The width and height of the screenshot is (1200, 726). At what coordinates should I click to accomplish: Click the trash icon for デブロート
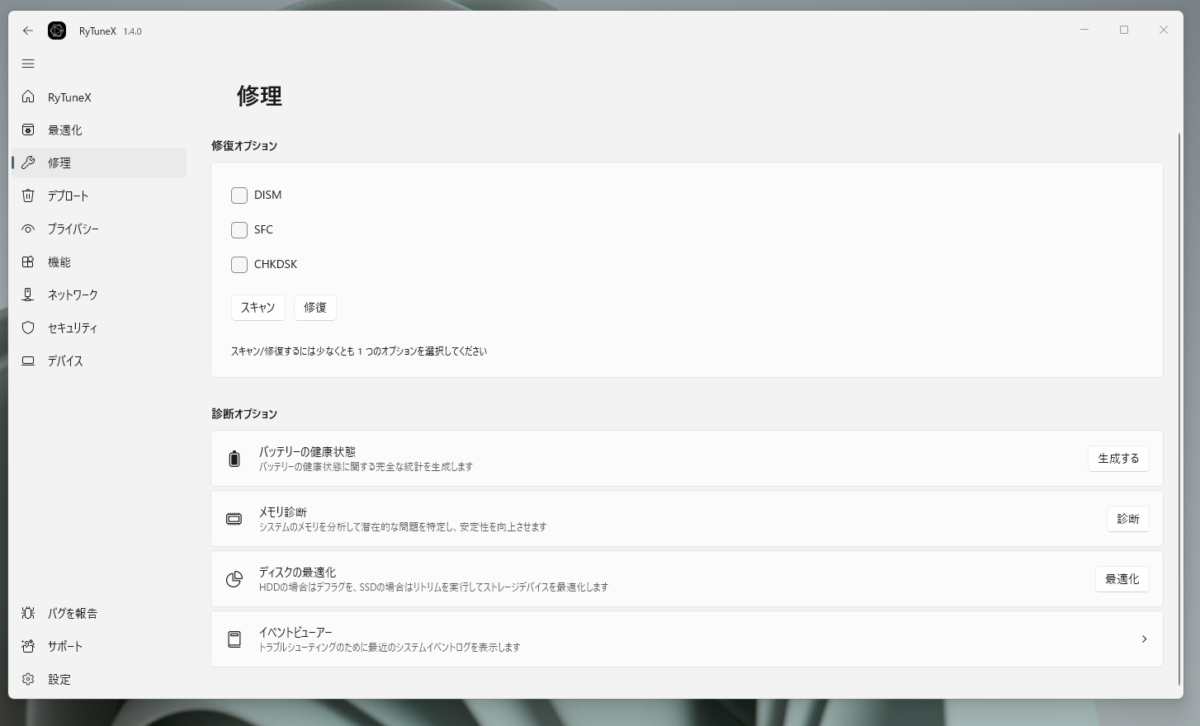(x=28, y=196)
